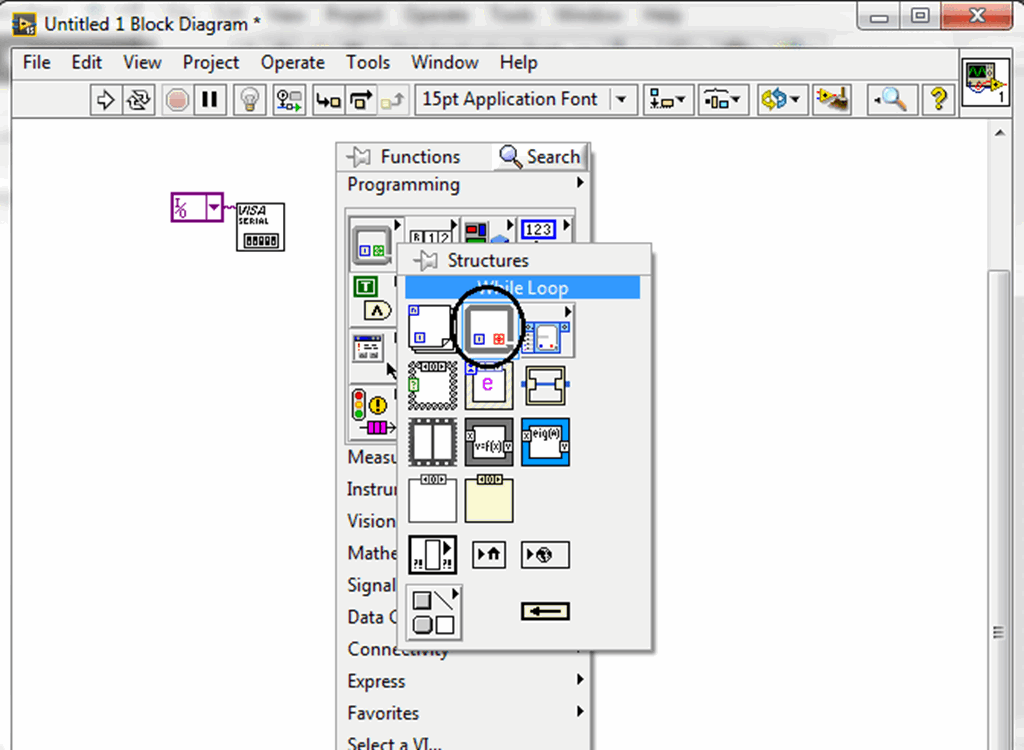Toggle Run Continuously mode
1024x750 pixels.
point(138,99)
